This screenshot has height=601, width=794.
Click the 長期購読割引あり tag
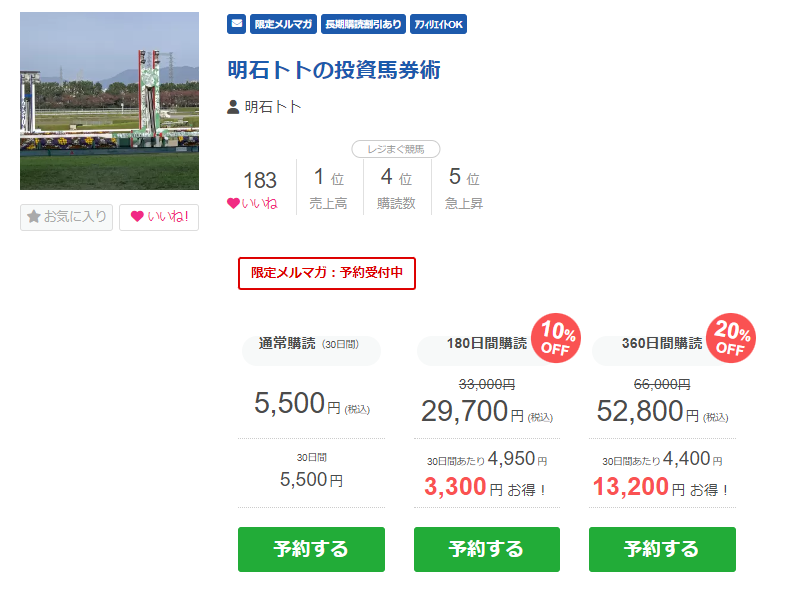(363, 24)
